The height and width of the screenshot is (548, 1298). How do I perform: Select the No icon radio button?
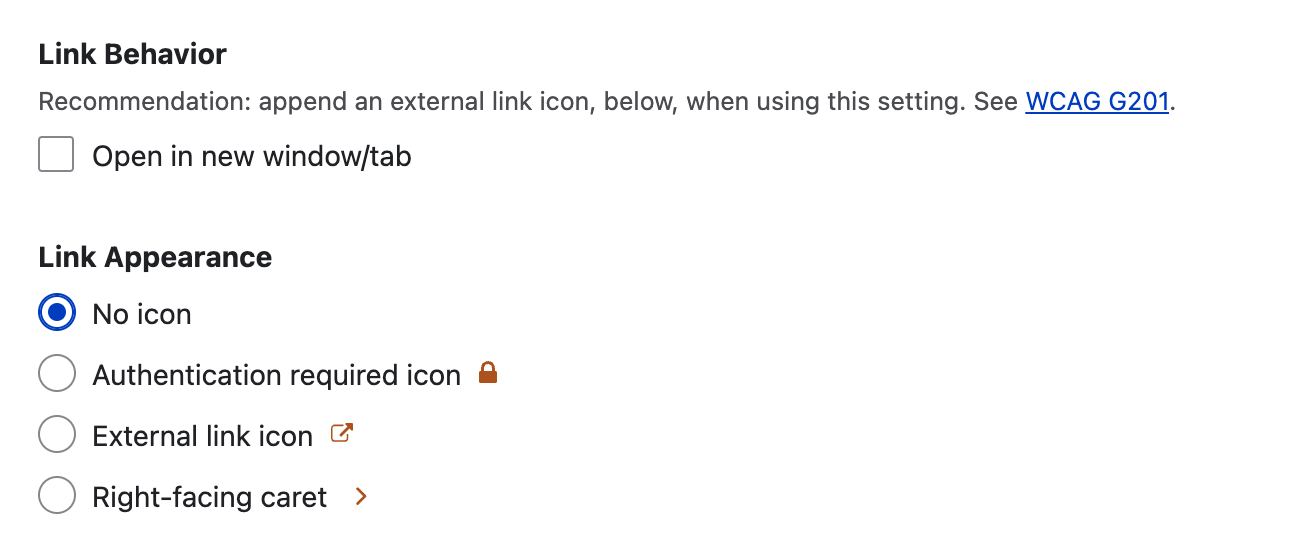pyautogui.click(x=57, y=313)
